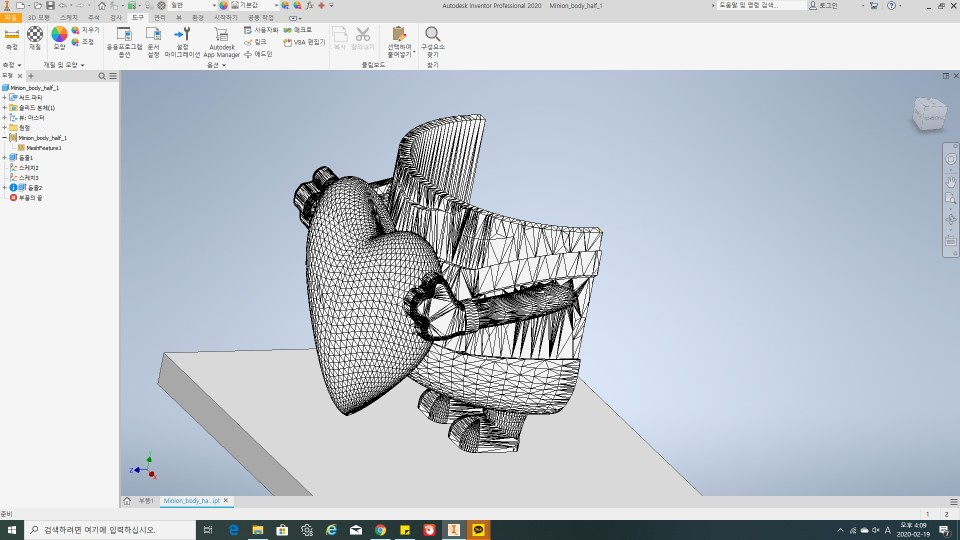Open the VBA 편집기 (VBA Editor)
This screenshot has width=960, height=540.
[304, 42]
